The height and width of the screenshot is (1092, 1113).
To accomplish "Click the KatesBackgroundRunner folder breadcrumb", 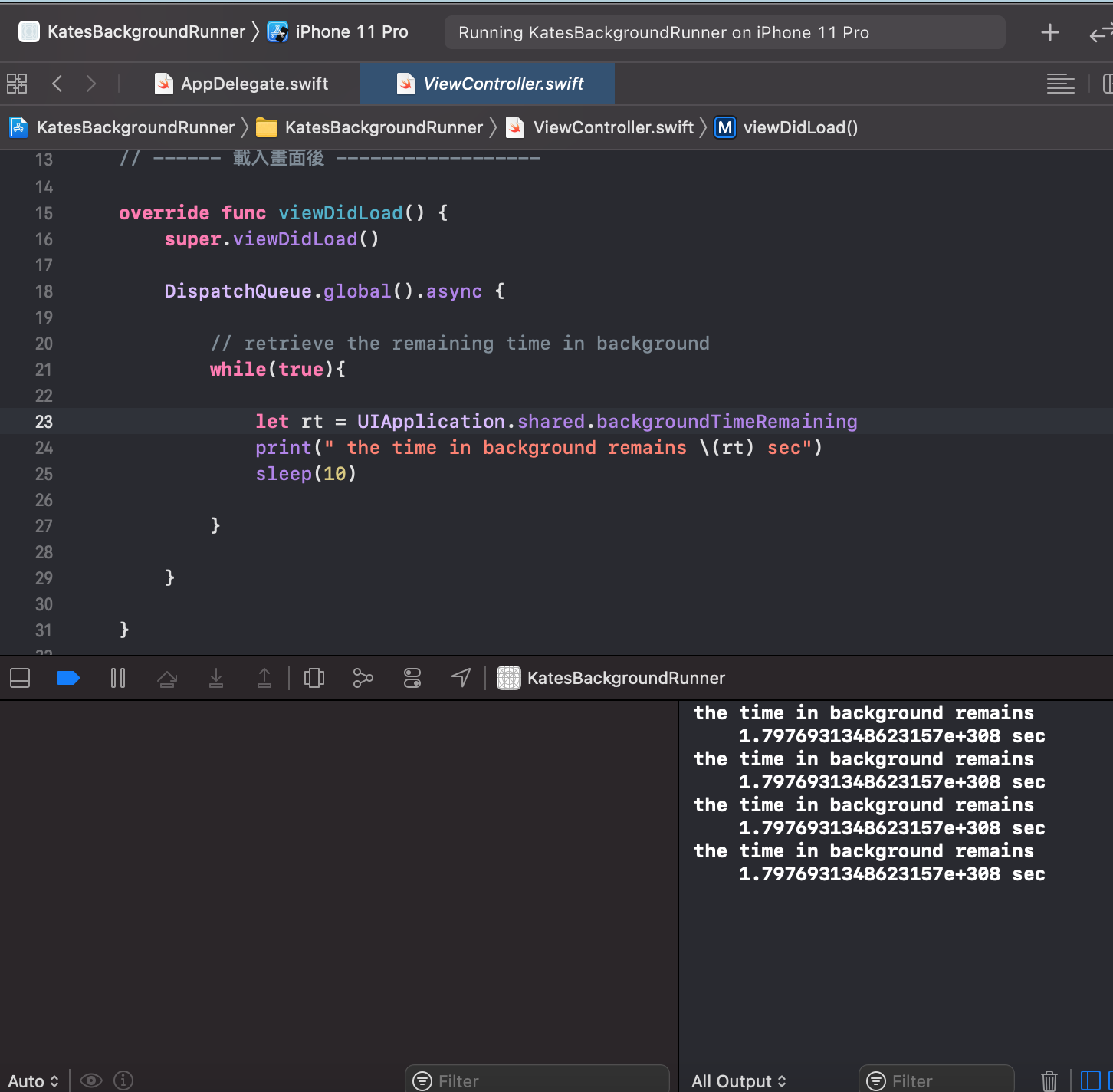I will 383,127.
